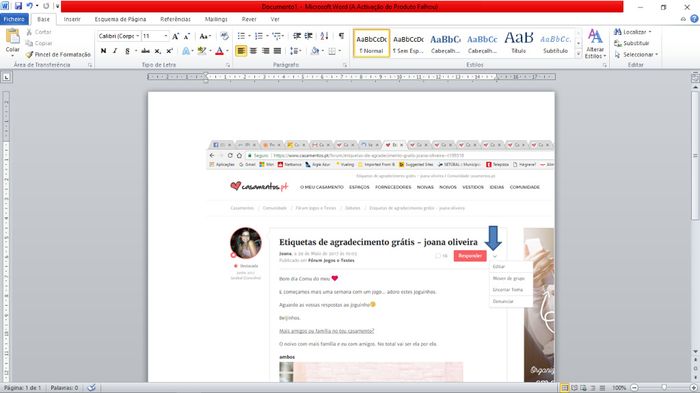The height and width of the screenshot is (393, 700).
Task: Apply the Sem Espaçamento style
Action: point(408,43)
